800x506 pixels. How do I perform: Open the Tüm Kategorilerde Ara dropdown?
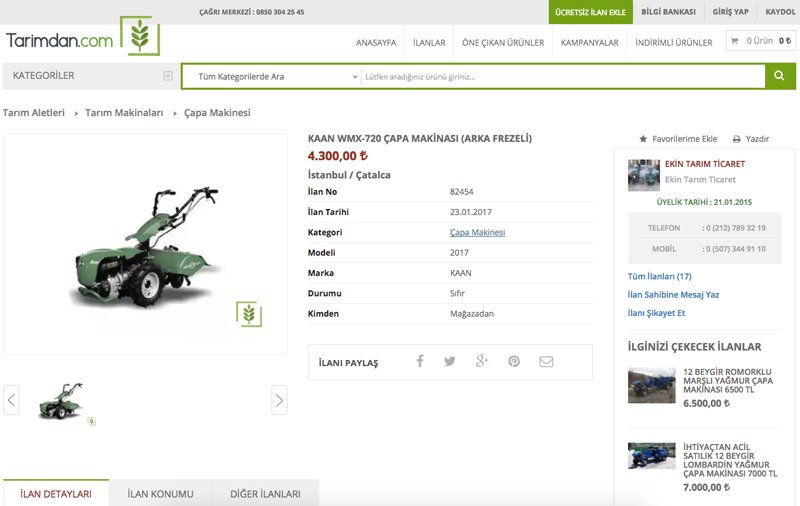tap(275, 76)
